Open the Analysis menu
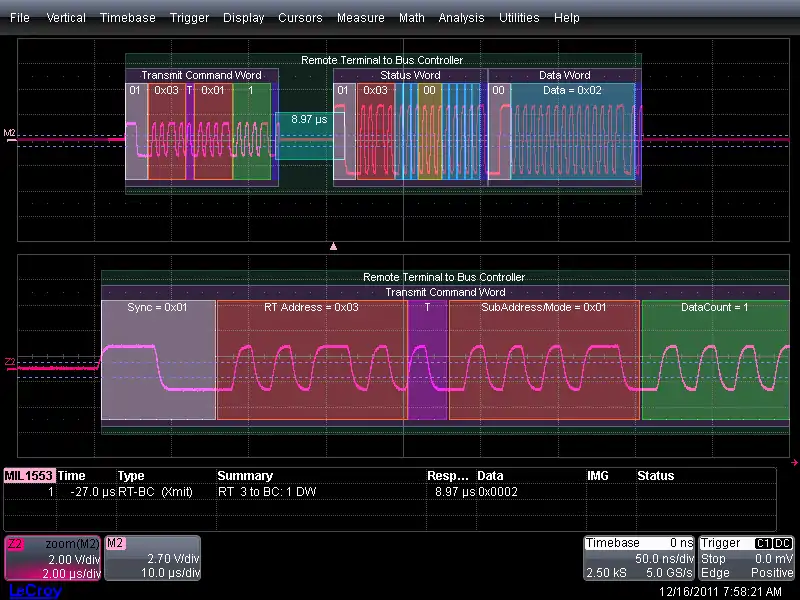800x600 pixels. click(461, 18)
